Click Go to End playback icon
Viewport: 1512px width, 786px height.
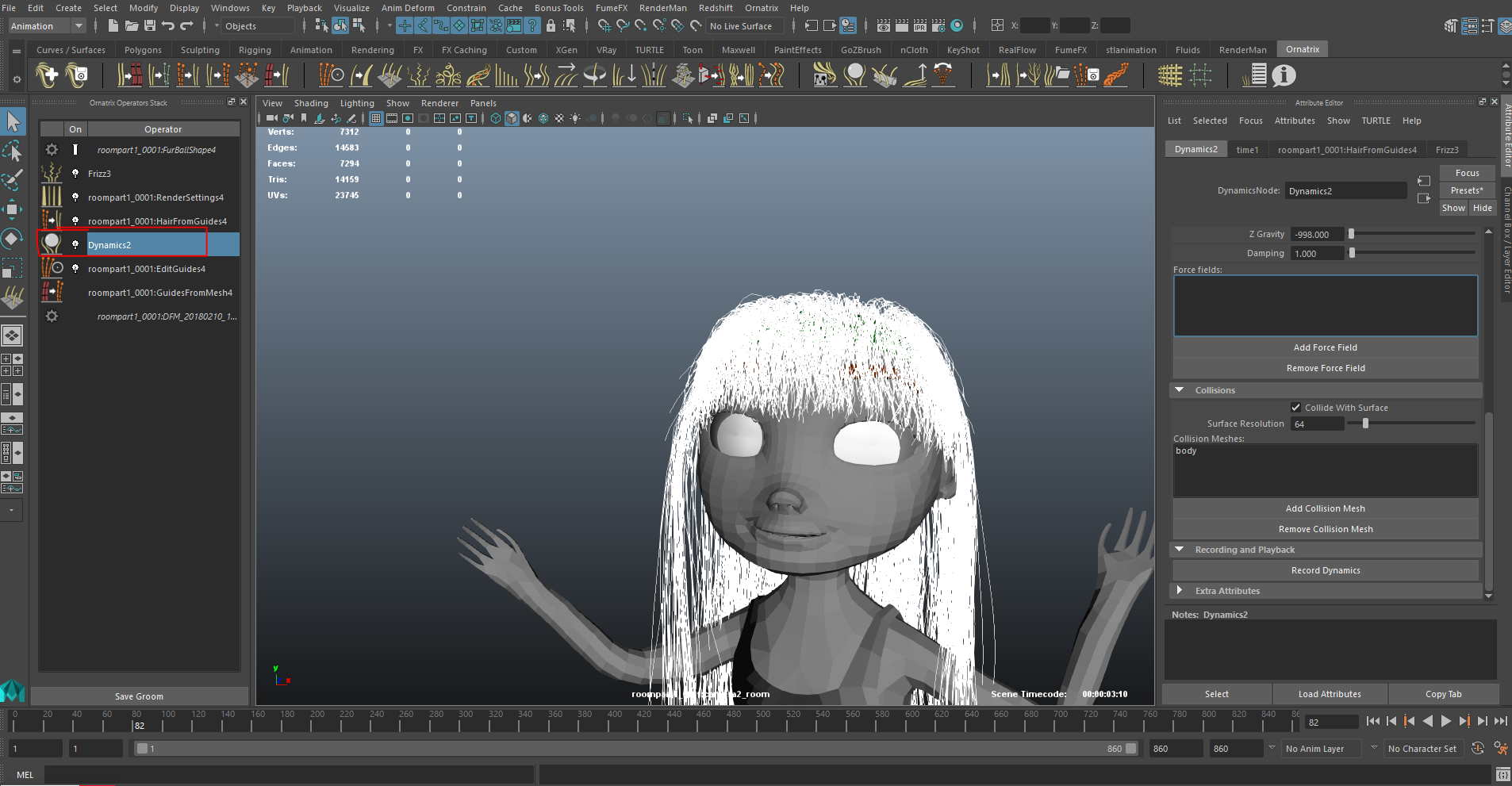1500,721
